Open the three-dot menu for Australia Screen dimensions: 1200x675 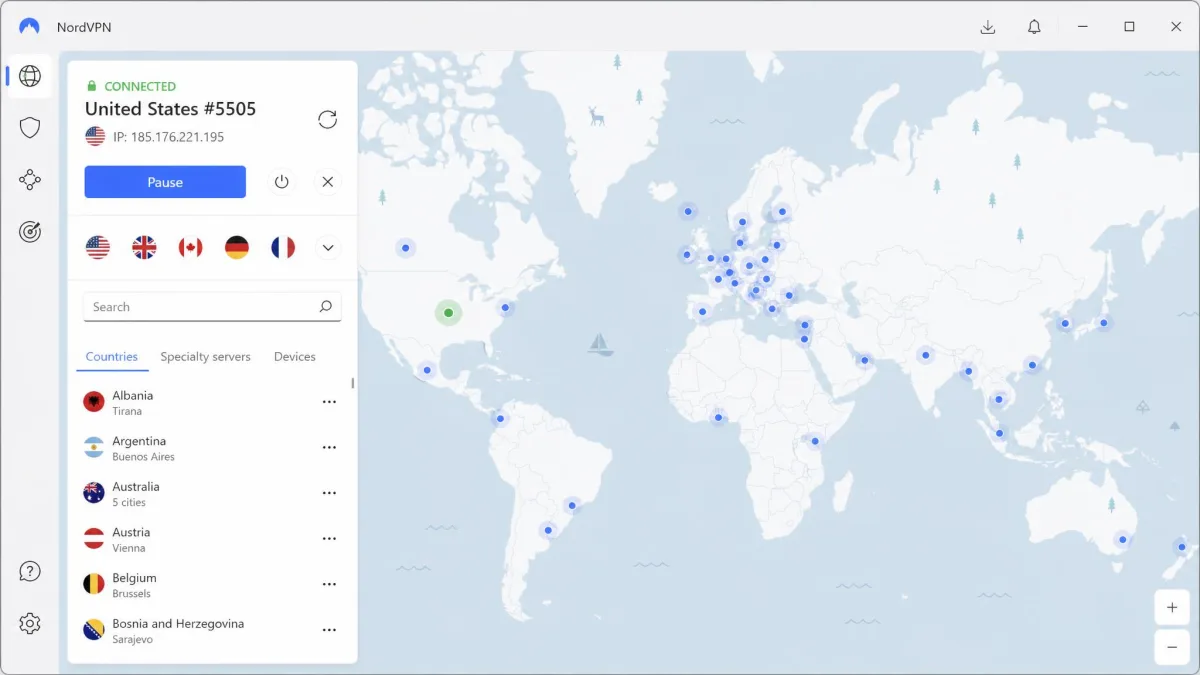[x=329, y=493]
